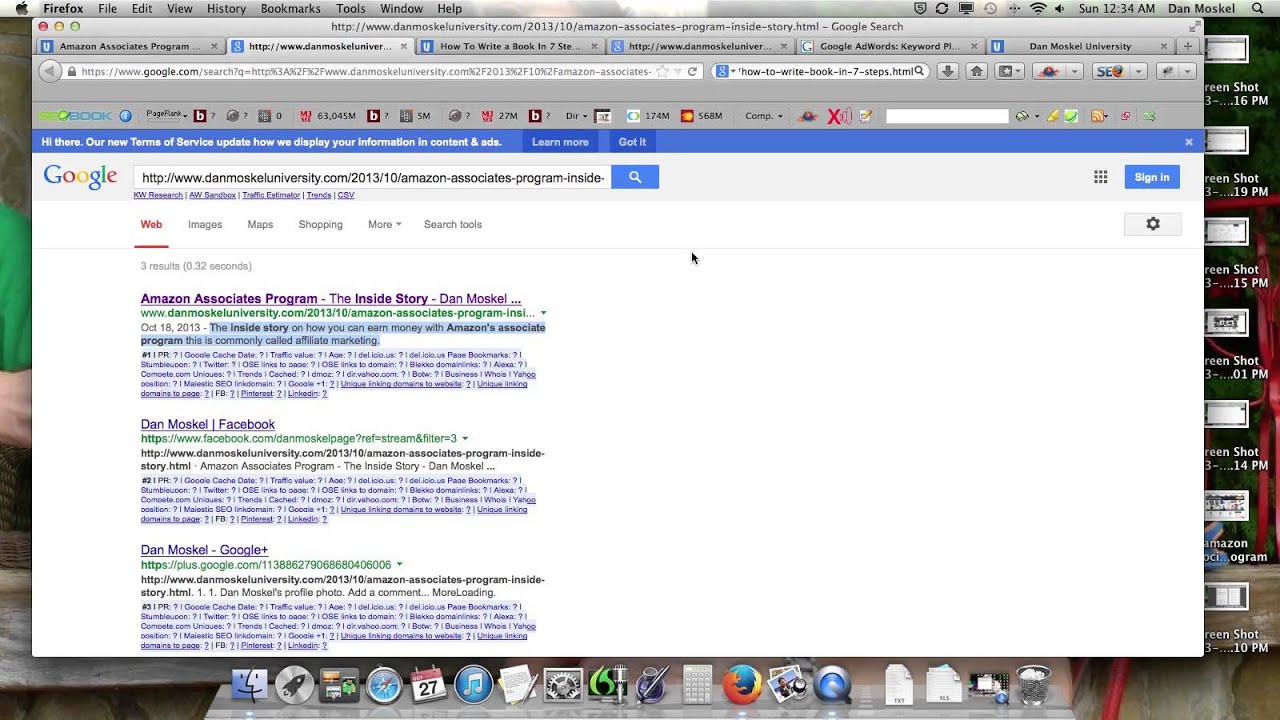Image resolution: width=1280 pixels, height=720 pixels.
Task: Click the Wi-Fi icon in the menu bar
Action: click(x=1038, y=8)
